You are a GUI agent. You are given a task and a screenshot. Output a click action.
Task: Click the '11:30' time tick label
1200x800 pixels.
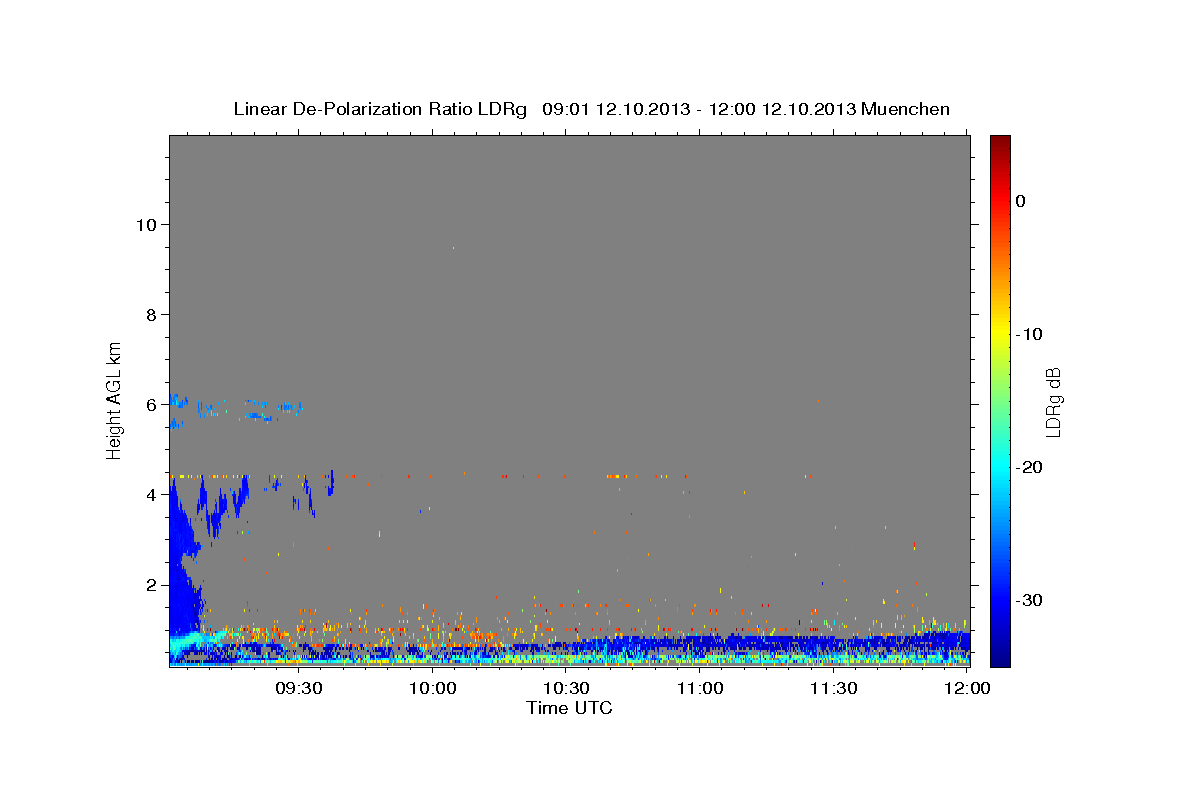tap(833, 689)
